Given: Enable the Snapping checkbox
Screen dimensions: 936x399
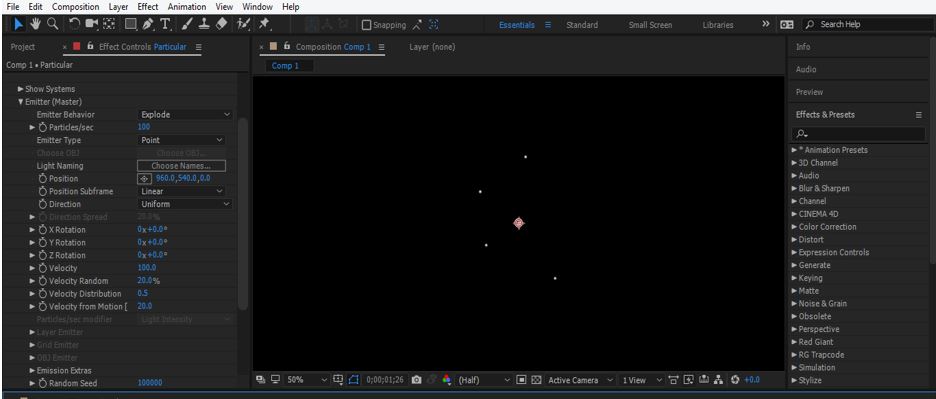Looking at the screenshot, I should (x=367, y=25).
